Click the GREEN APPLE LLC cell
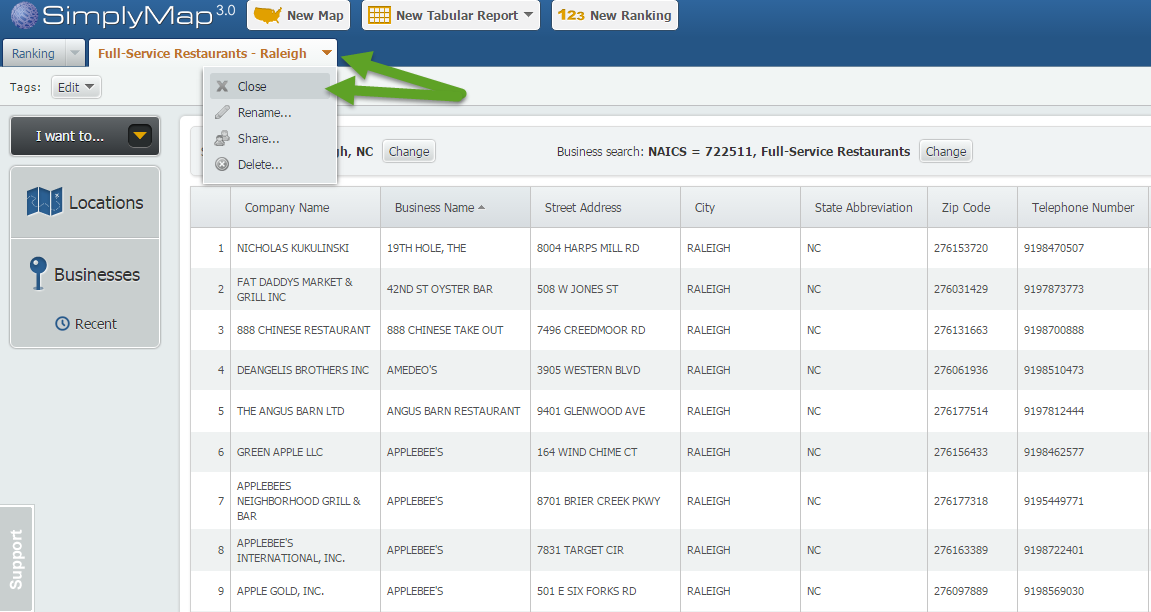 pyautogui.click(x=305, y=452)
